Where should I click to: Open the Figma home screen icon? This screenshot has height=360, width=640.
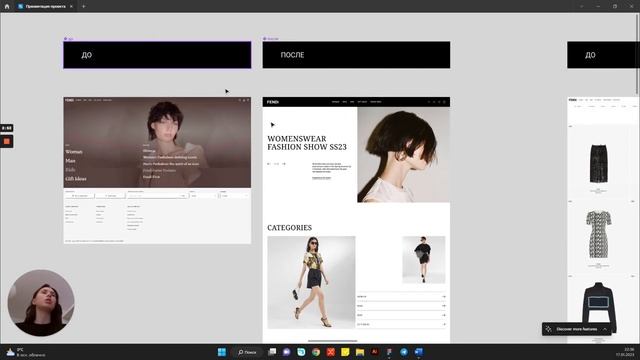pos(7,7)
